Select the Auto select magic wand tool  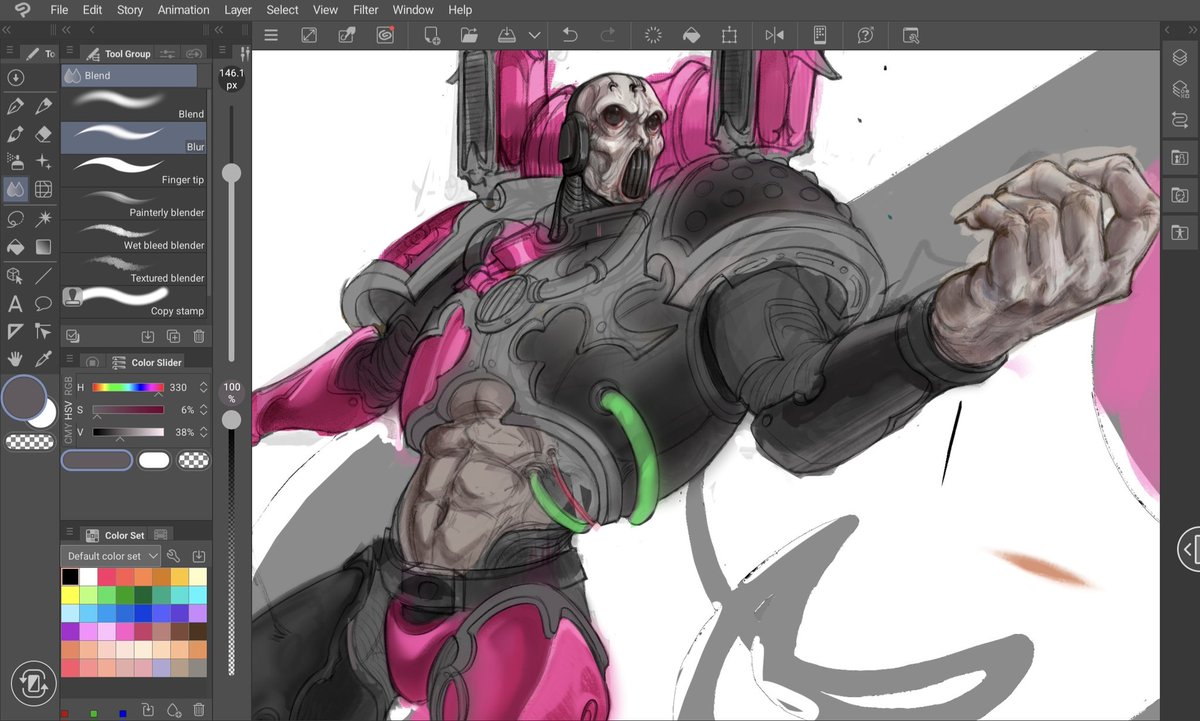[x=43, y=218]
